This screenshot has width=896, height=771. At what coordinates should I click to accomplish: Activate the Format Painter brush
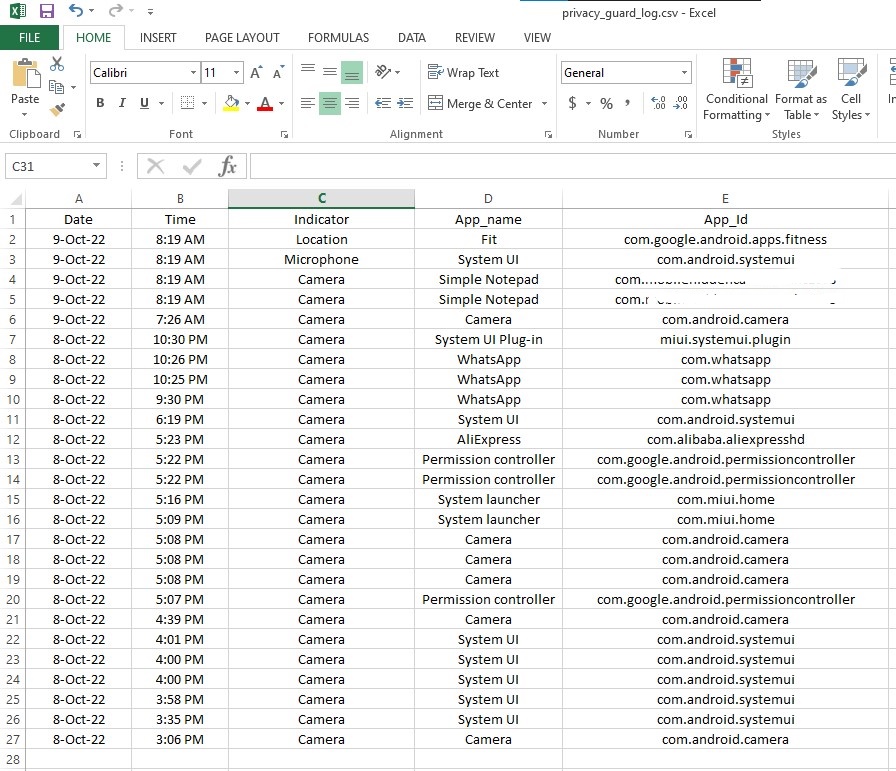tap(57, 109)
